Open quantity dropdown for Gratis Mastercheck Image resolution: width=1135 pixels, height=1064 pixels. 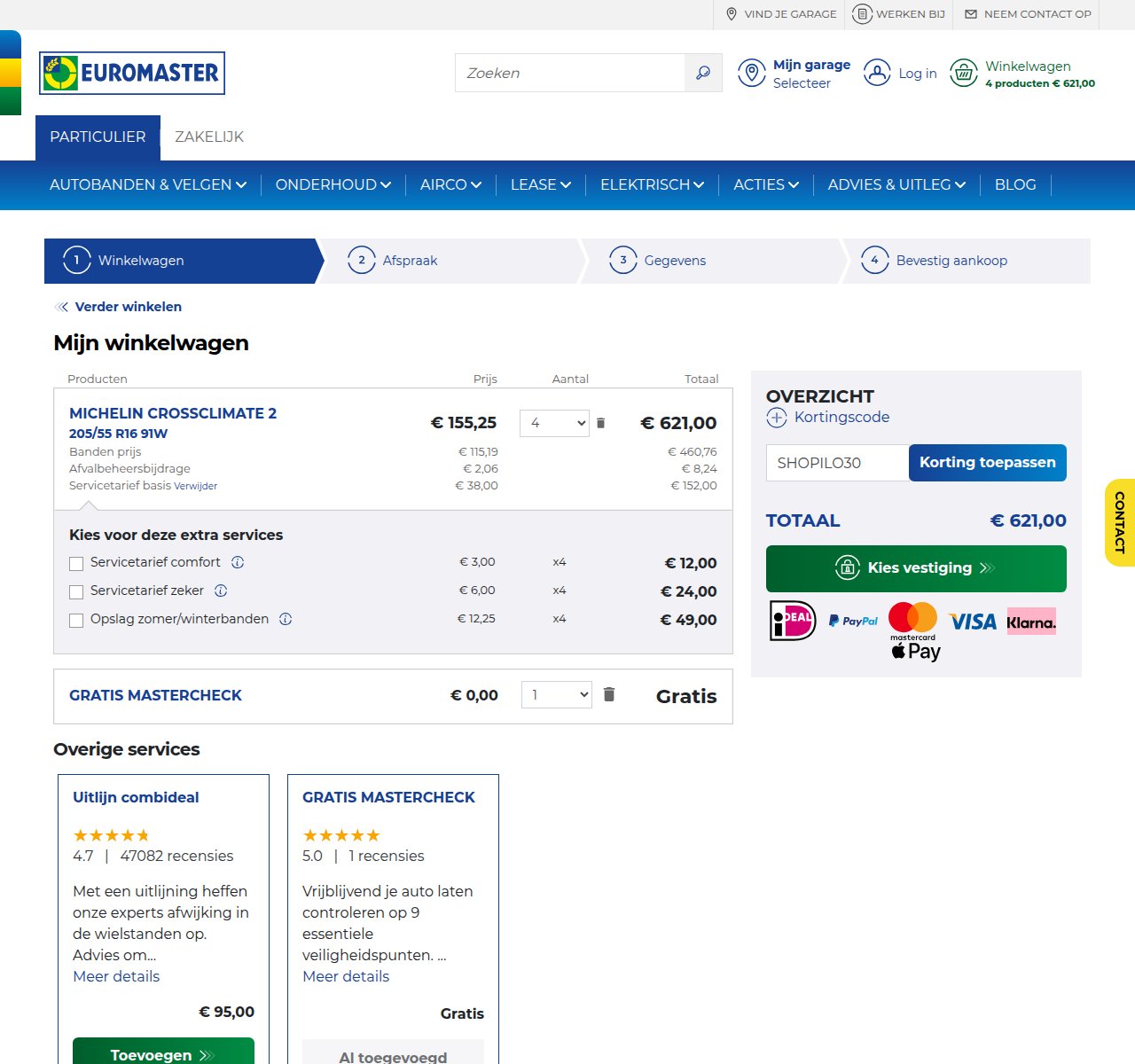(556, 694)
